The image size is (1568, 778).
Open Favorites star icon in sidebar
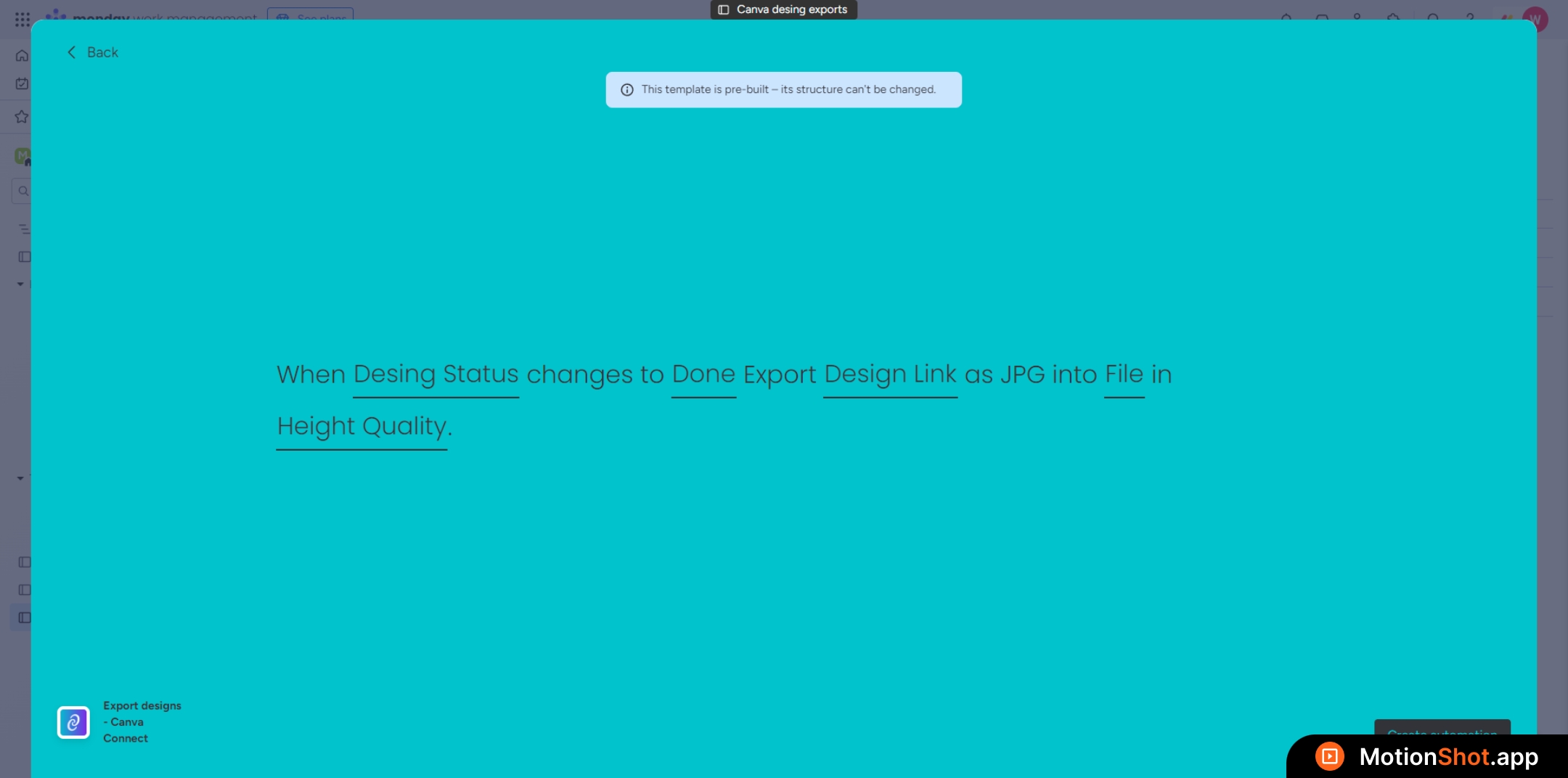23,117
